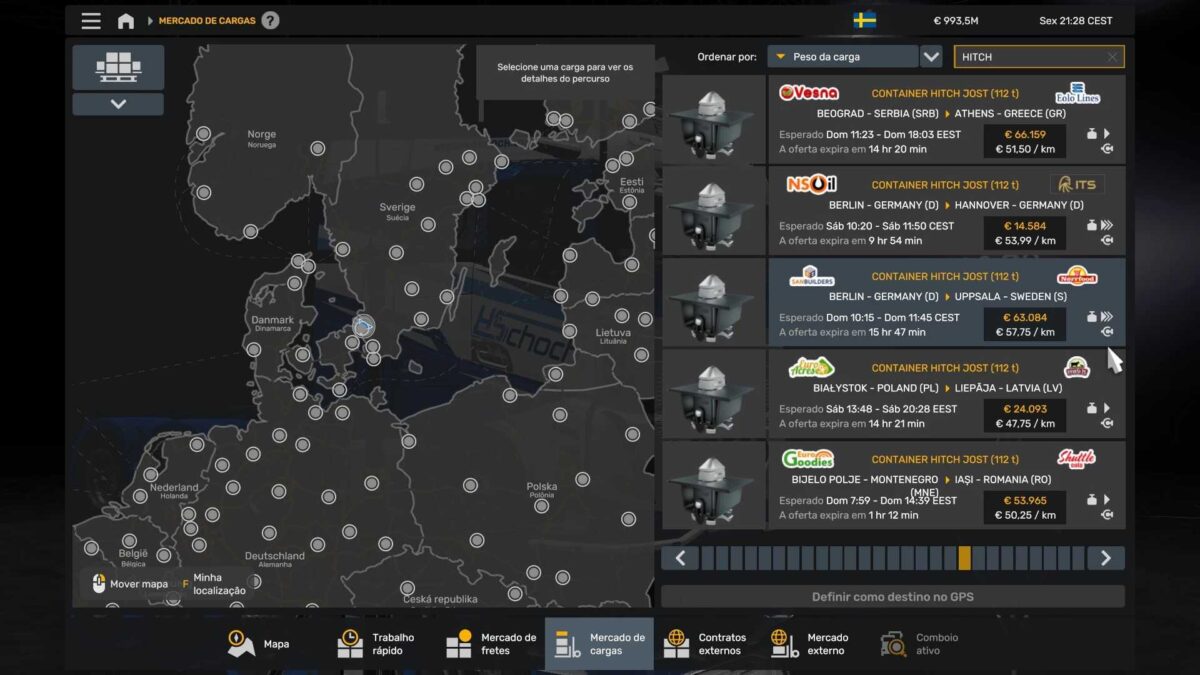1200x675 pixels.
Task: Switch to the Mapa tab
Action: [260, 644]
